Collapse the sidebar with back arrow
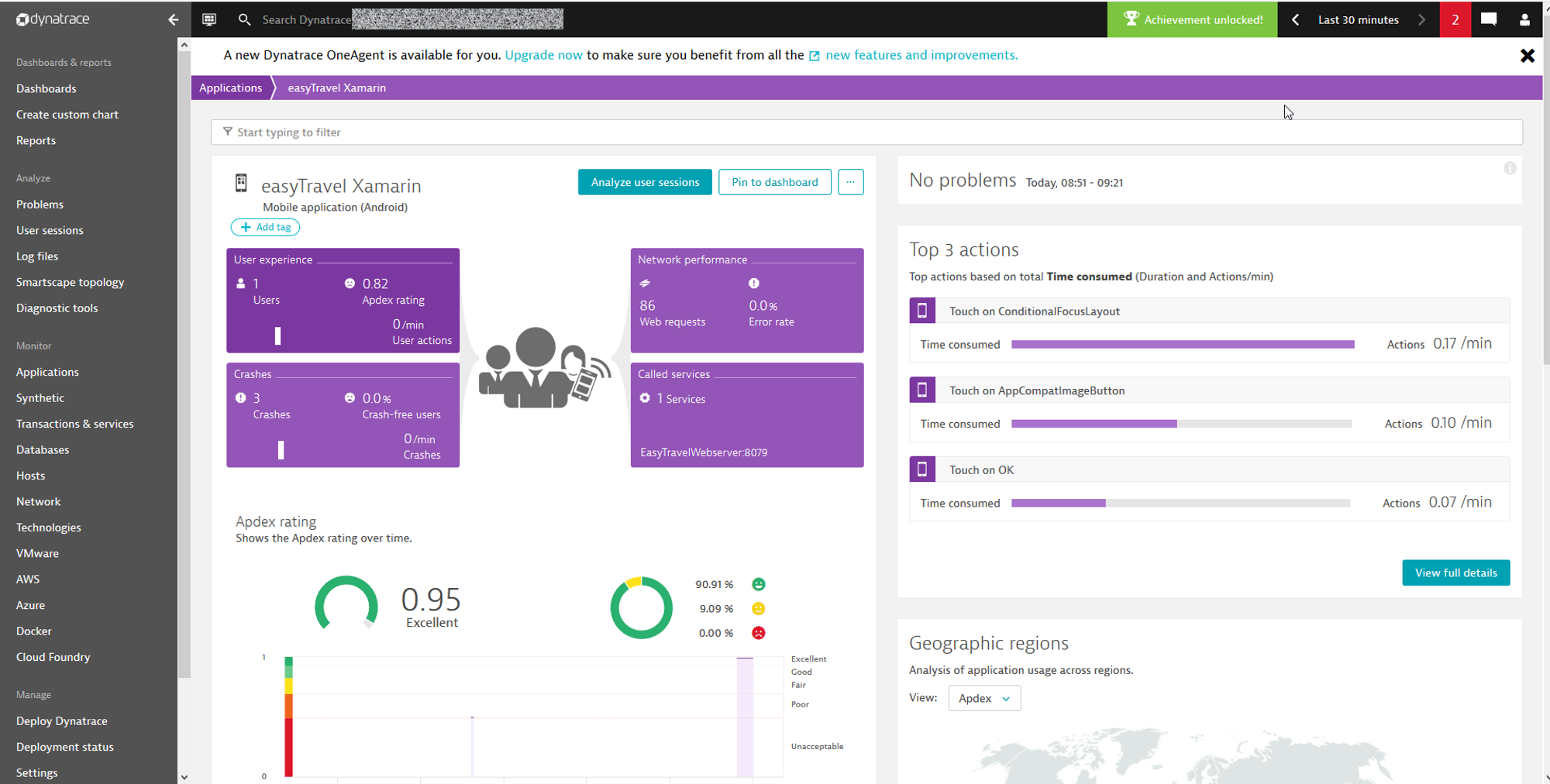The width and height of the screenshot is (1550, 784). (173, 19)
